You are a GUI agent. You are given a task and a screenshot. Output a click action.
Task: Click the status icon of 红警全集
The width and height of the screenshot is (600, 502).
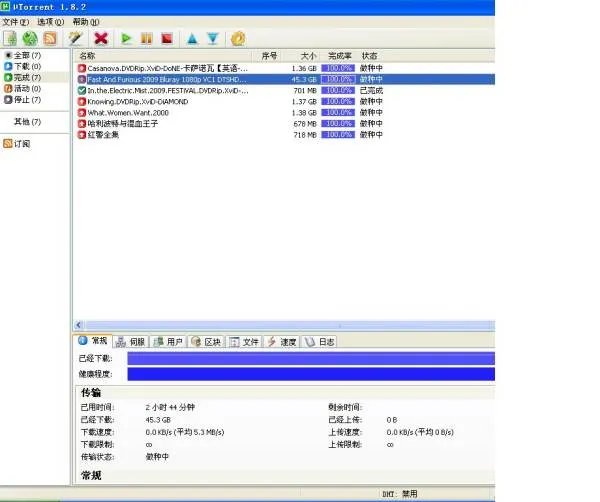82,135
